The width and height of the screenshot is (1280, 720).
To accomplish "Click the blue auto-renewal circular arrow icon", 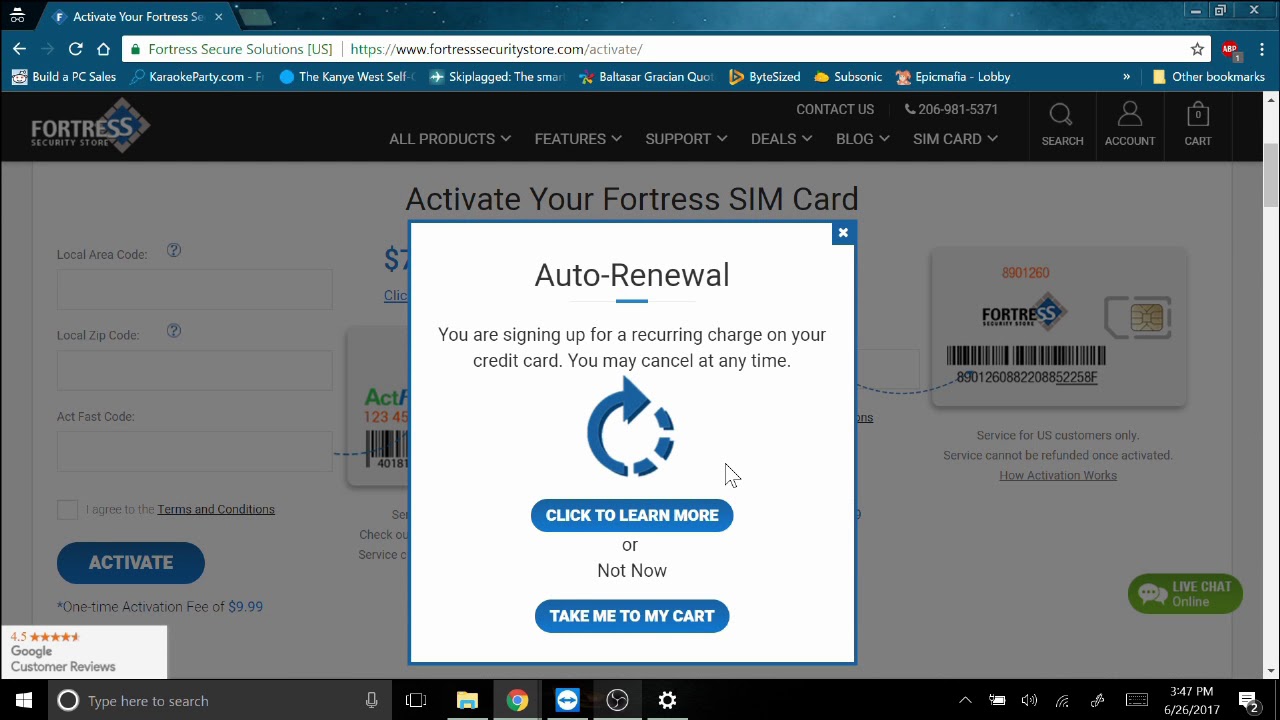I will pos(631,427).
